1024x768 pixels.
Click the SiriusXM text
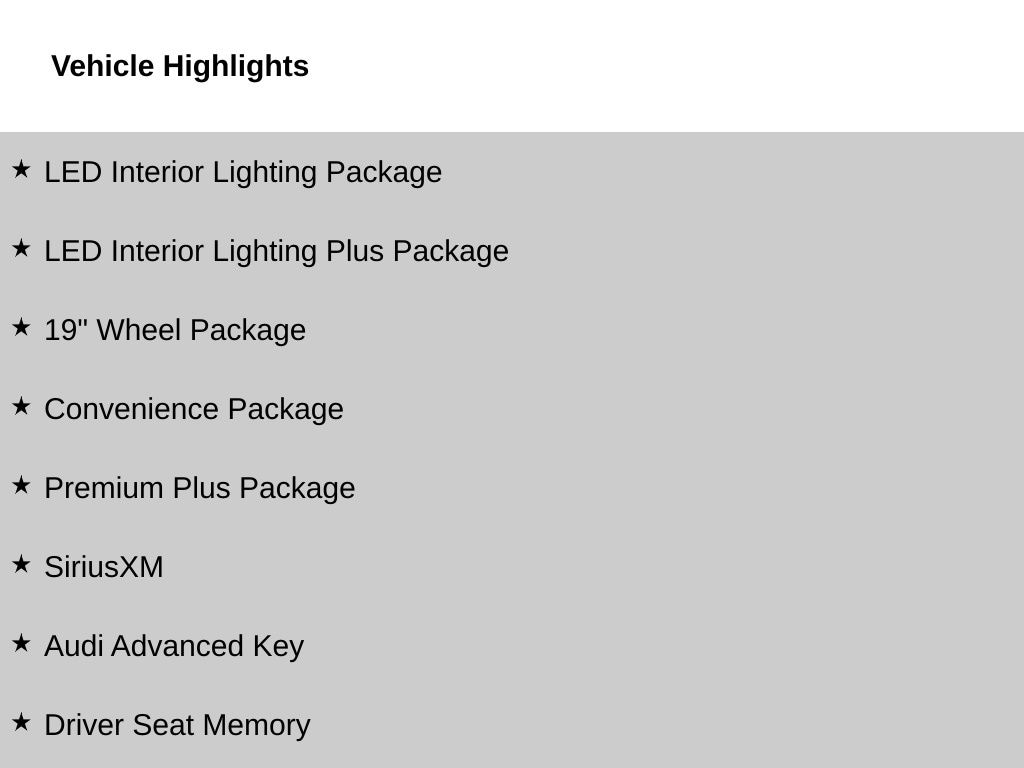point(104,567)
